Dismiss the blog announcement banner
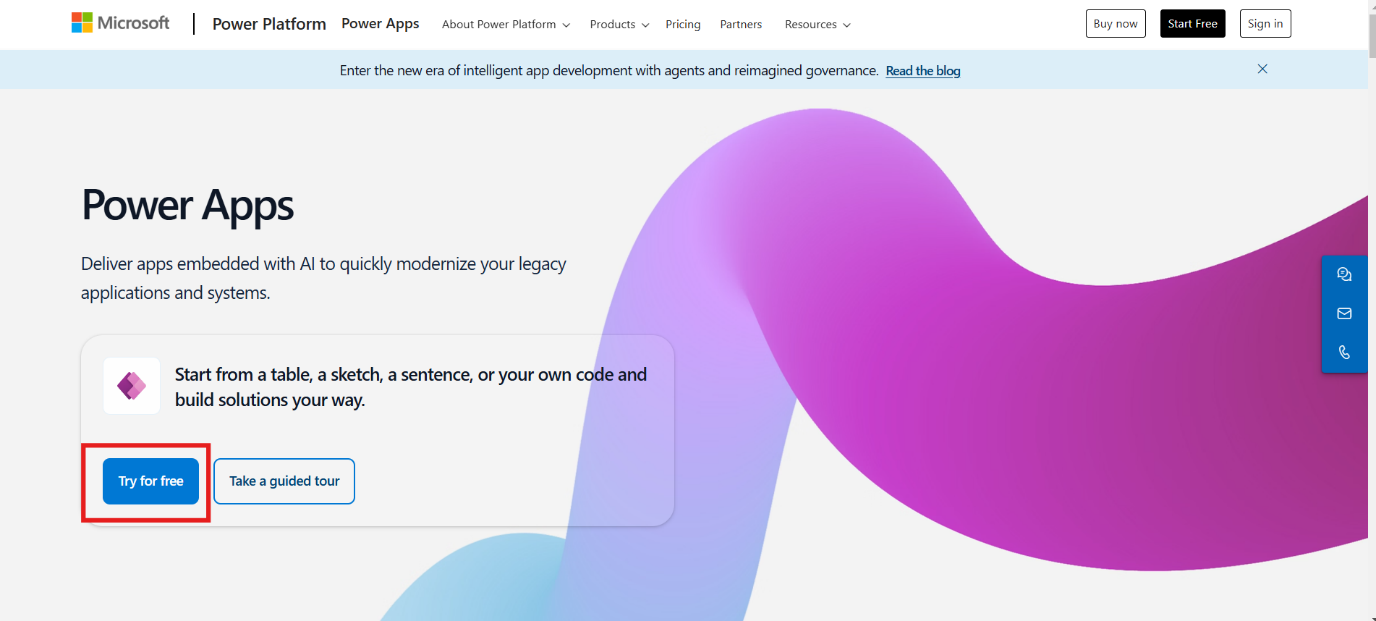This screenshot has height=621, width=1376. [x=1262, y=69]
